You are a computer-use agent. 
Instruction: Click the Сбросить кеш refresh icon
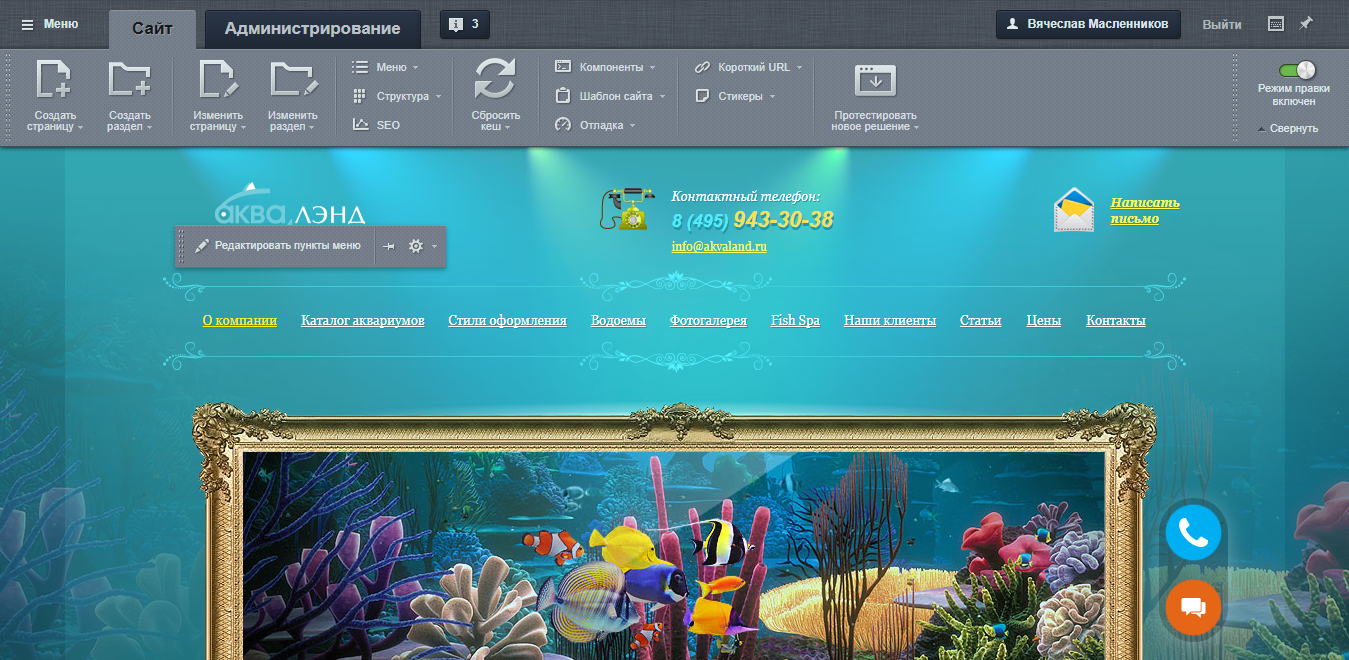click(494, 80)
